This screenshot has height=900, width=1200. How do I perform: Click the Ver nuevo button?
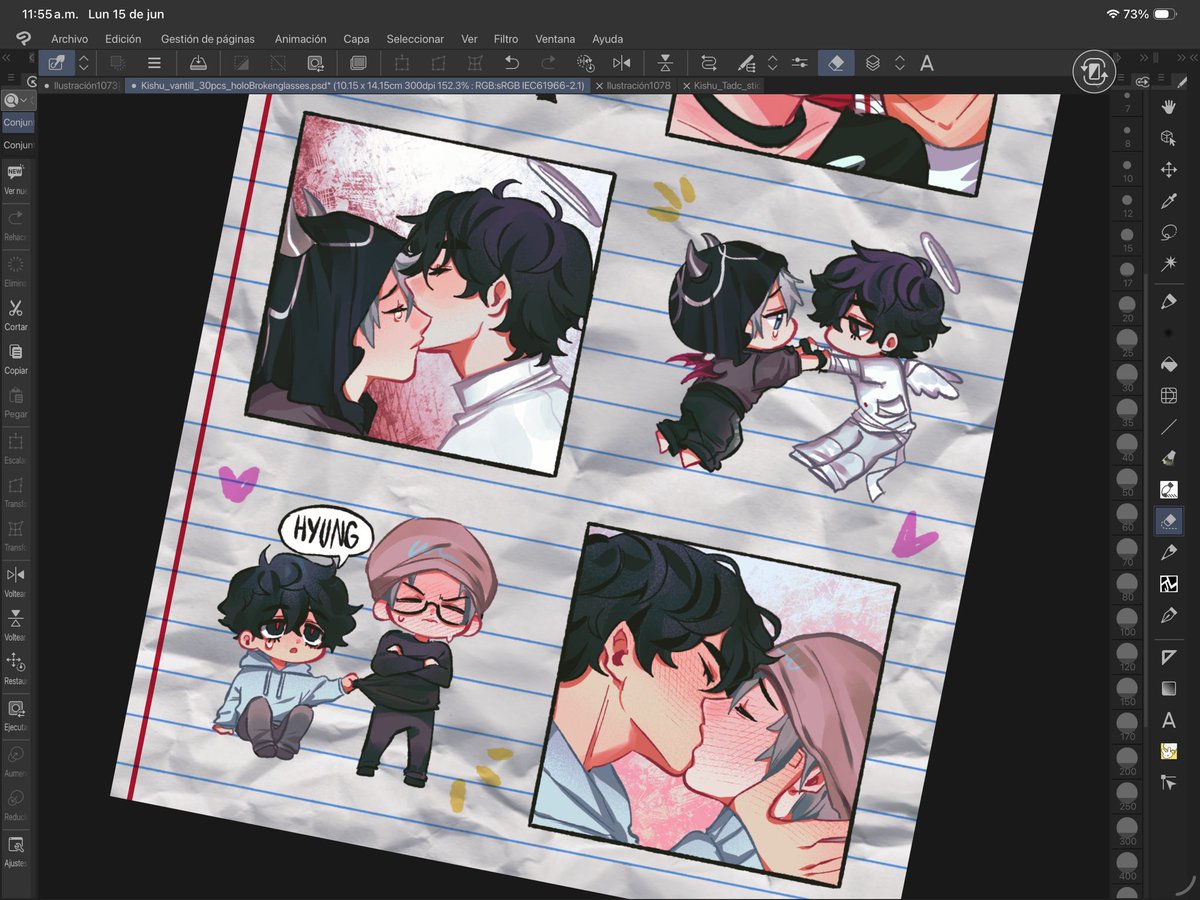pos(16,179)
